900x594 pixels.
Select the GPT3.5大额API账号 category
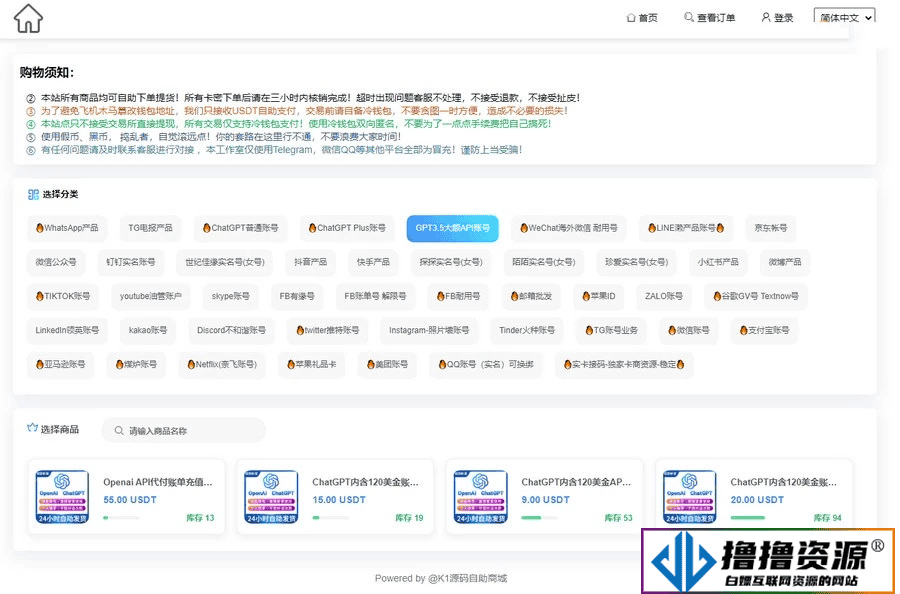pos(452,228)
